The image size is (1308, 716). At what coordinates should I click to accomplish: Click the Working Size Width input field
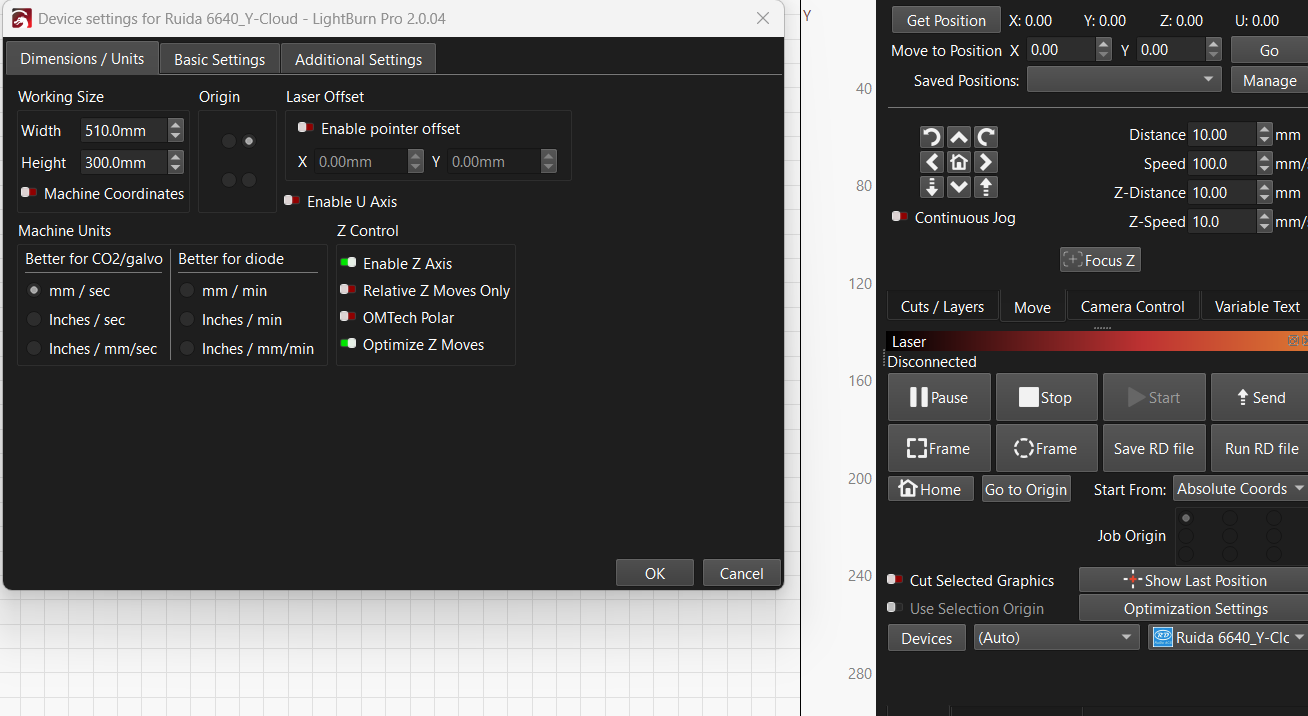click(122, 130)
